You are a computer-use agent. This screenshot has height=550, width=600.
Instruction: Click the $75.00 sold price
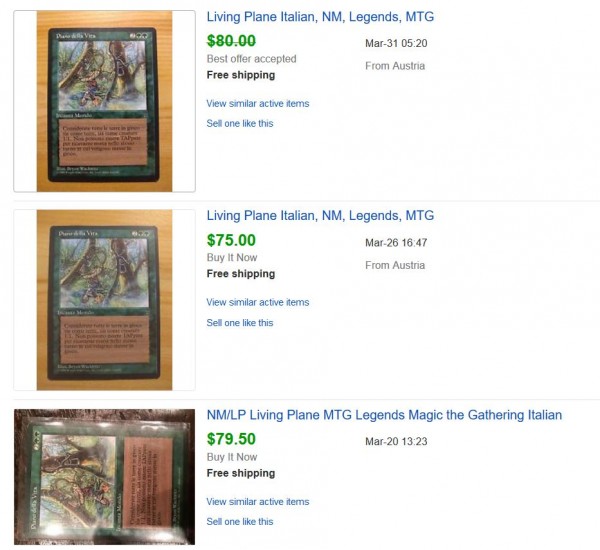[x=231, y=240]
